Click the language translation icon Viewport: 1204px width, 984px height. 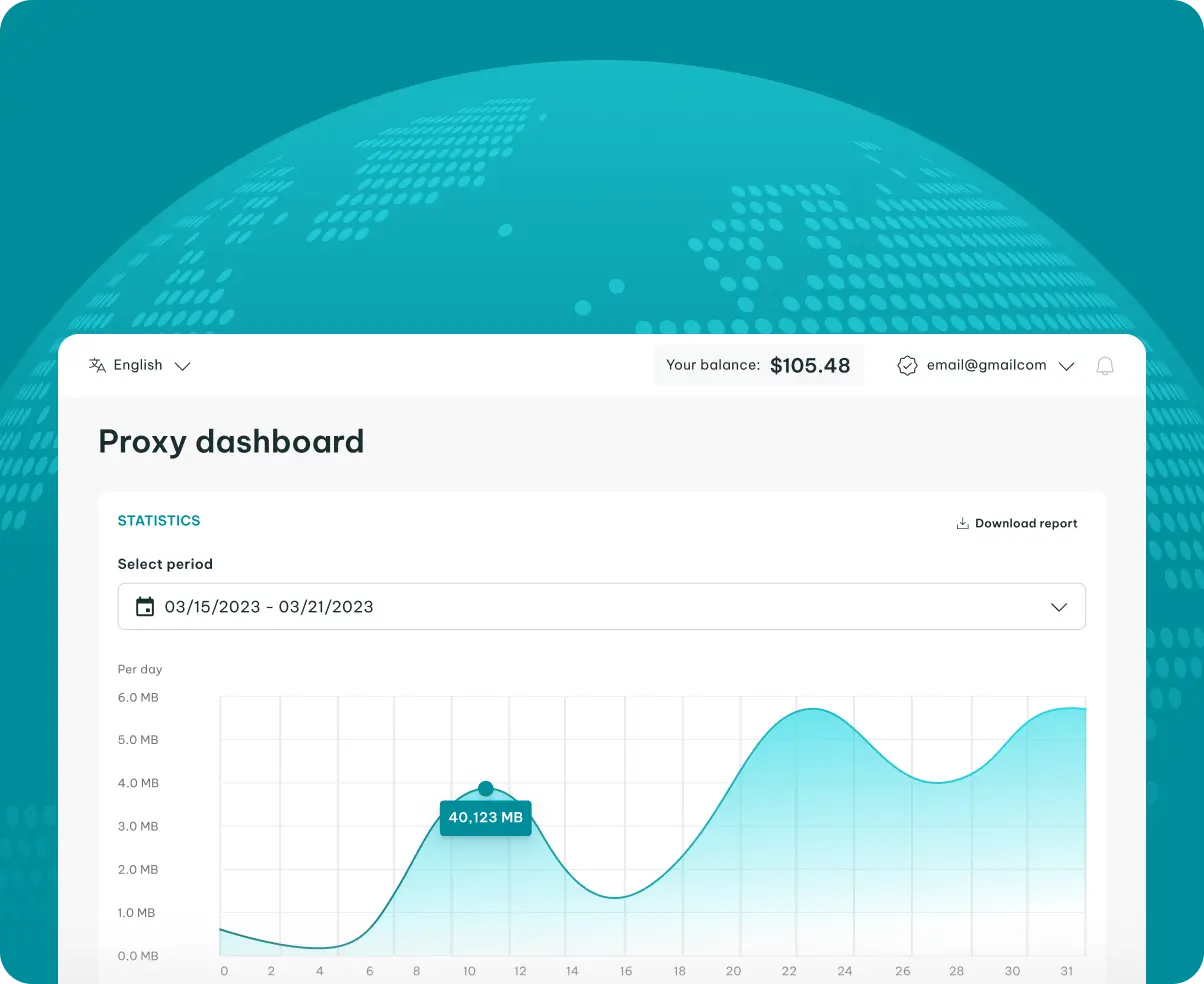click(97, 365)
